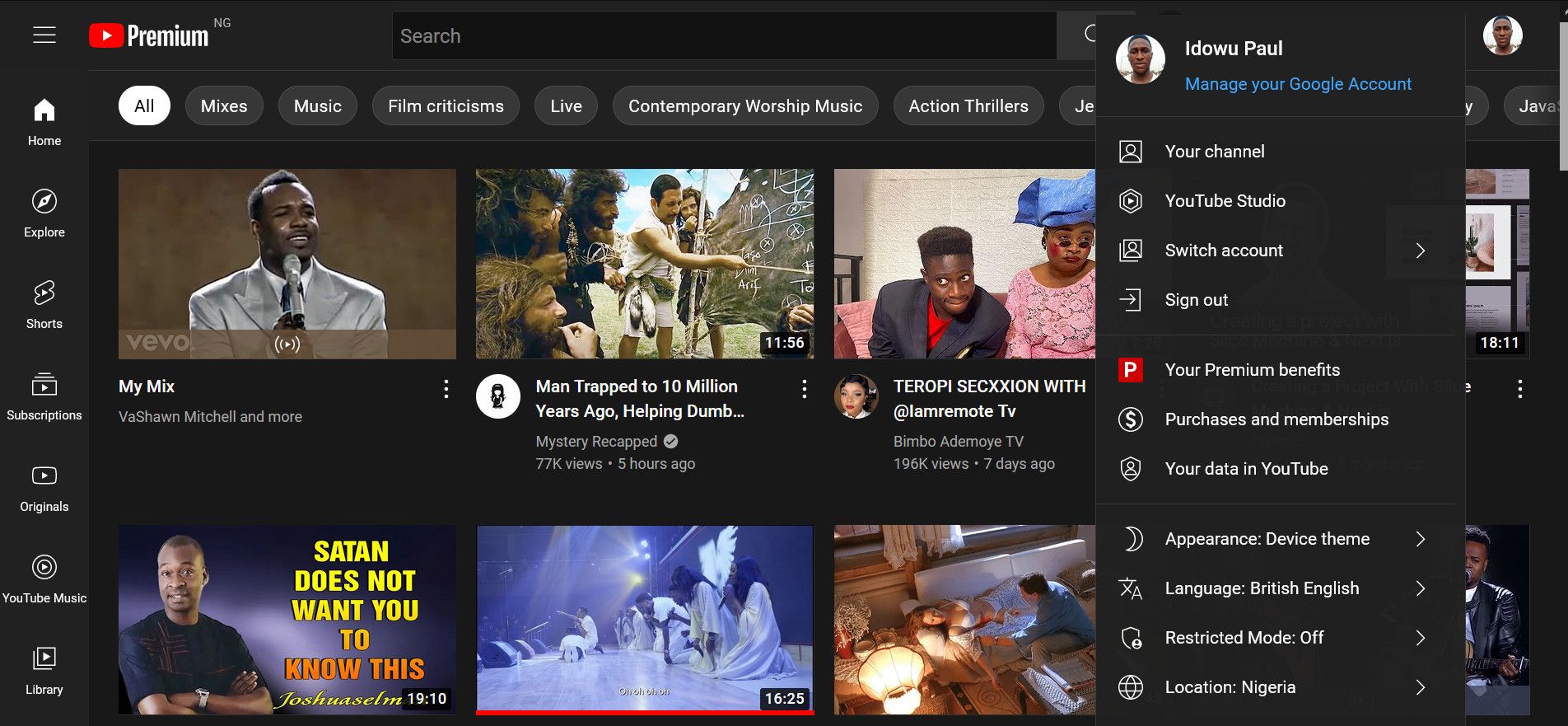Select Your channel menu entry
Screen dimensions: 1568x726
pyautogui.click(x=1281, y=152)
